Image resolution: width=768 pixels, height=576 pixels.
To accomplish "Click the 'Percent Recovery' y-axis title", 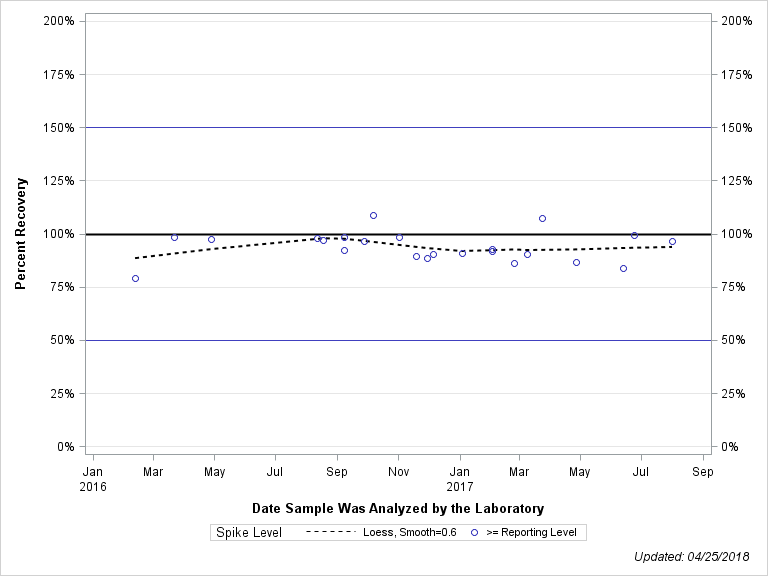I will pos(20,234).
